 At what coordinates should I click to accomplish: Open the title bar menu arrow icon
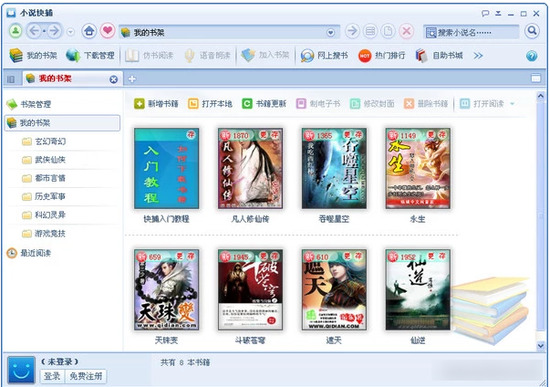(x=498, y=14)
